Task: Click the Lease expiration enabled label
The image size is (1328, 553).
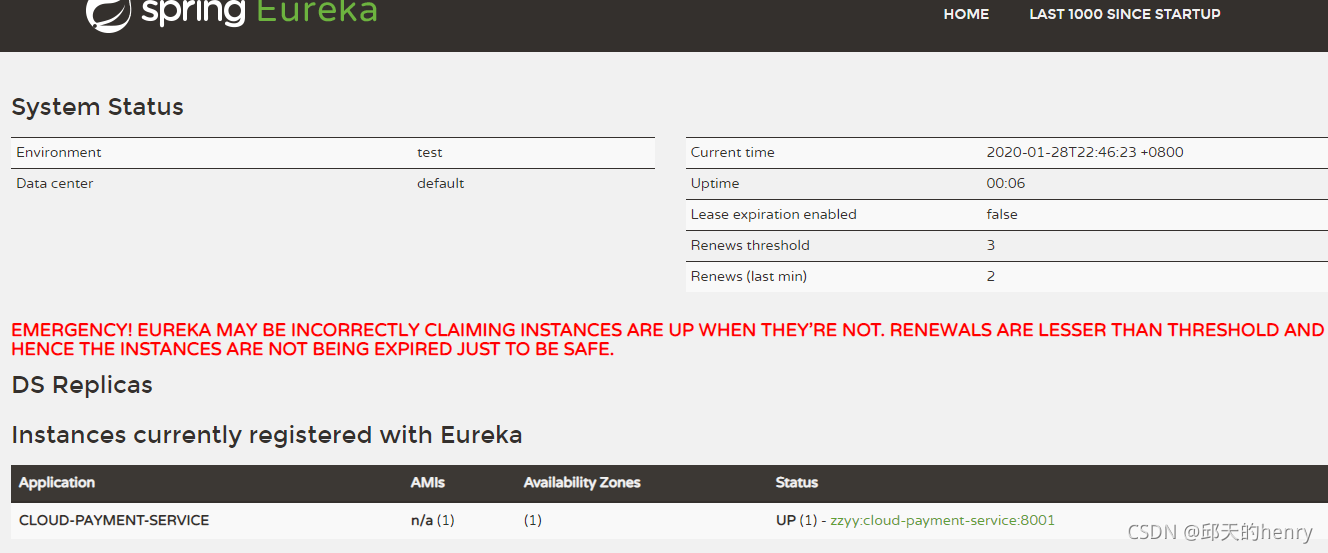Action: [x=774, y=214]
